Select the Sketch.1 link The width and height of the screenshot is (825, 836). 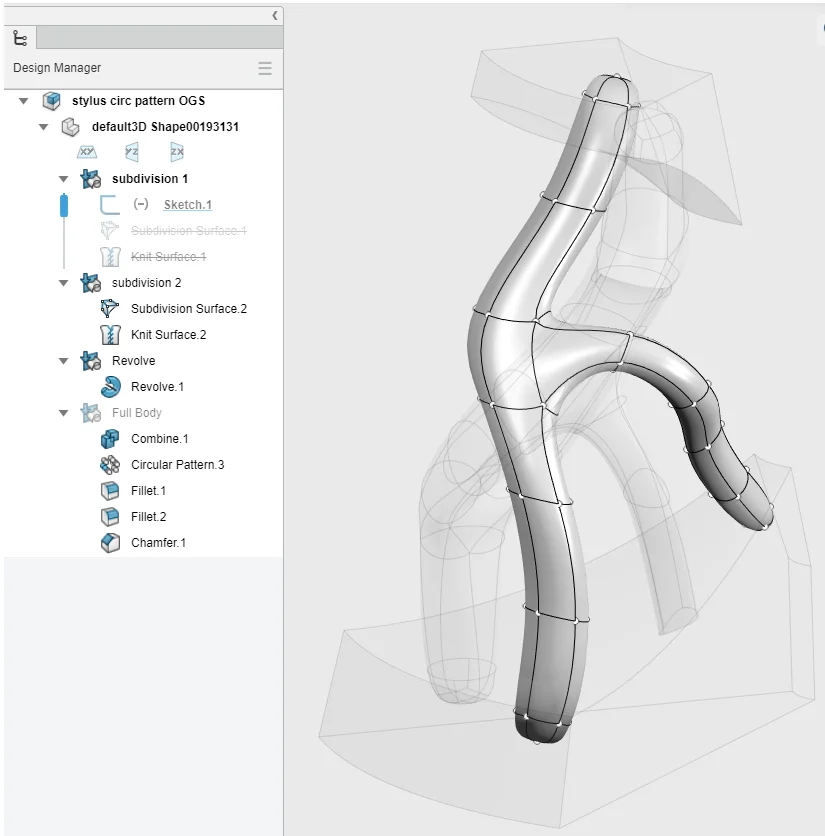pyautogui.click(x=188, y=205)
